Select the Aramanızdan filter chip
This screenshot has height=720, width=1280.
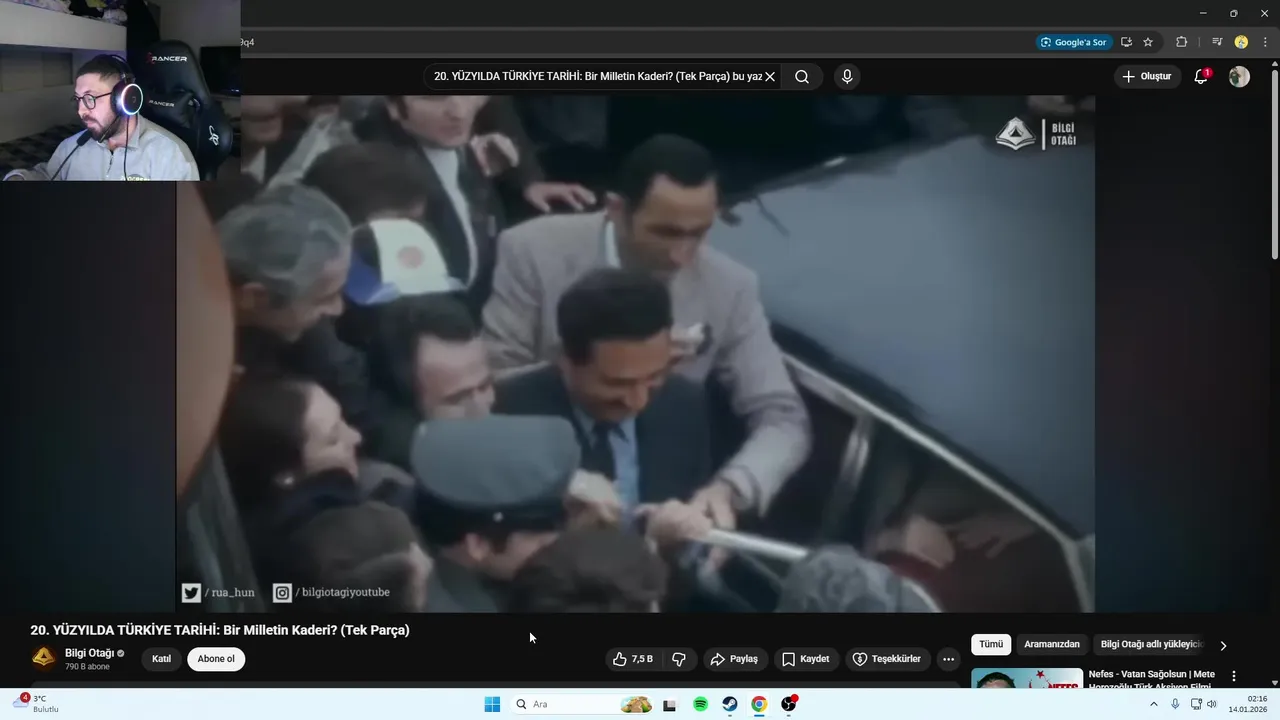pyautogui.click(x=1052, y=645)
